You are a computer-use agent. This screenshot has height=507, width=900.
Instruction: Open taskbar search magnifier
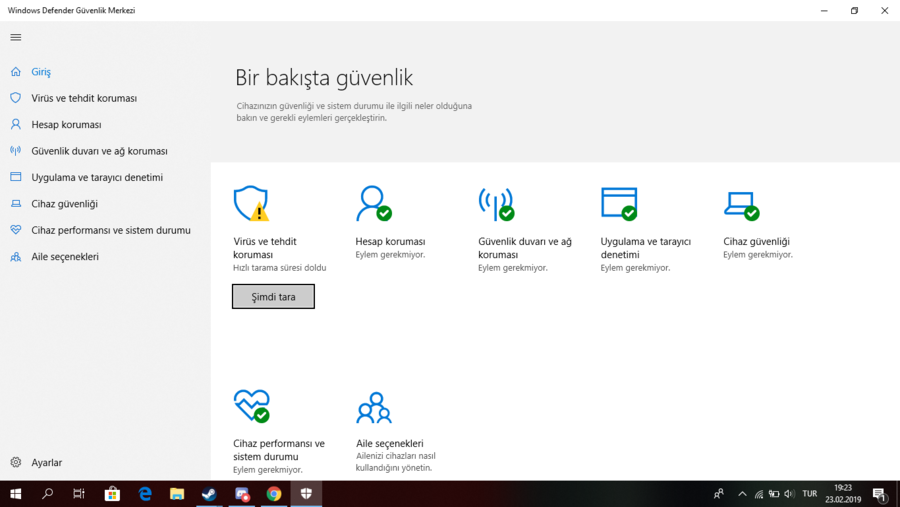point(48,494)
